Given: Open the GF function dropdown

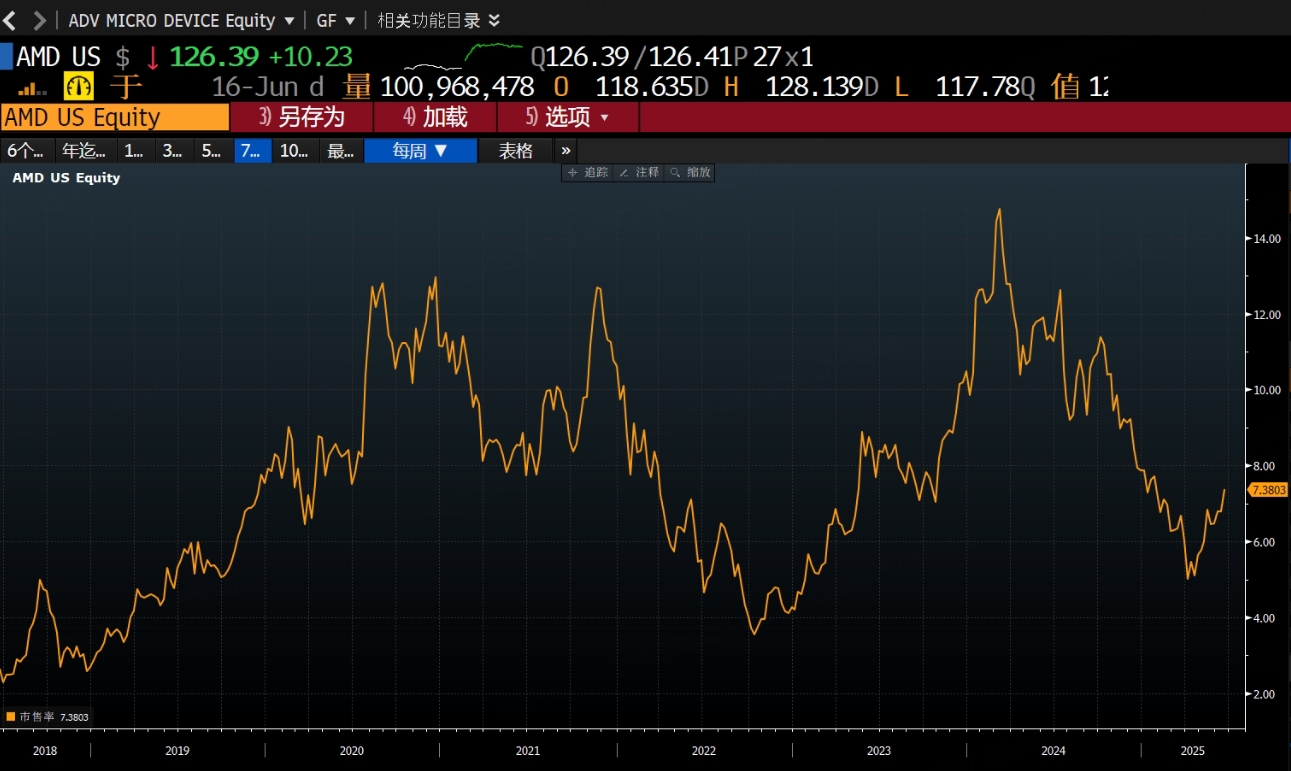Looking at the screenshot, I should (x=336, y=20).
